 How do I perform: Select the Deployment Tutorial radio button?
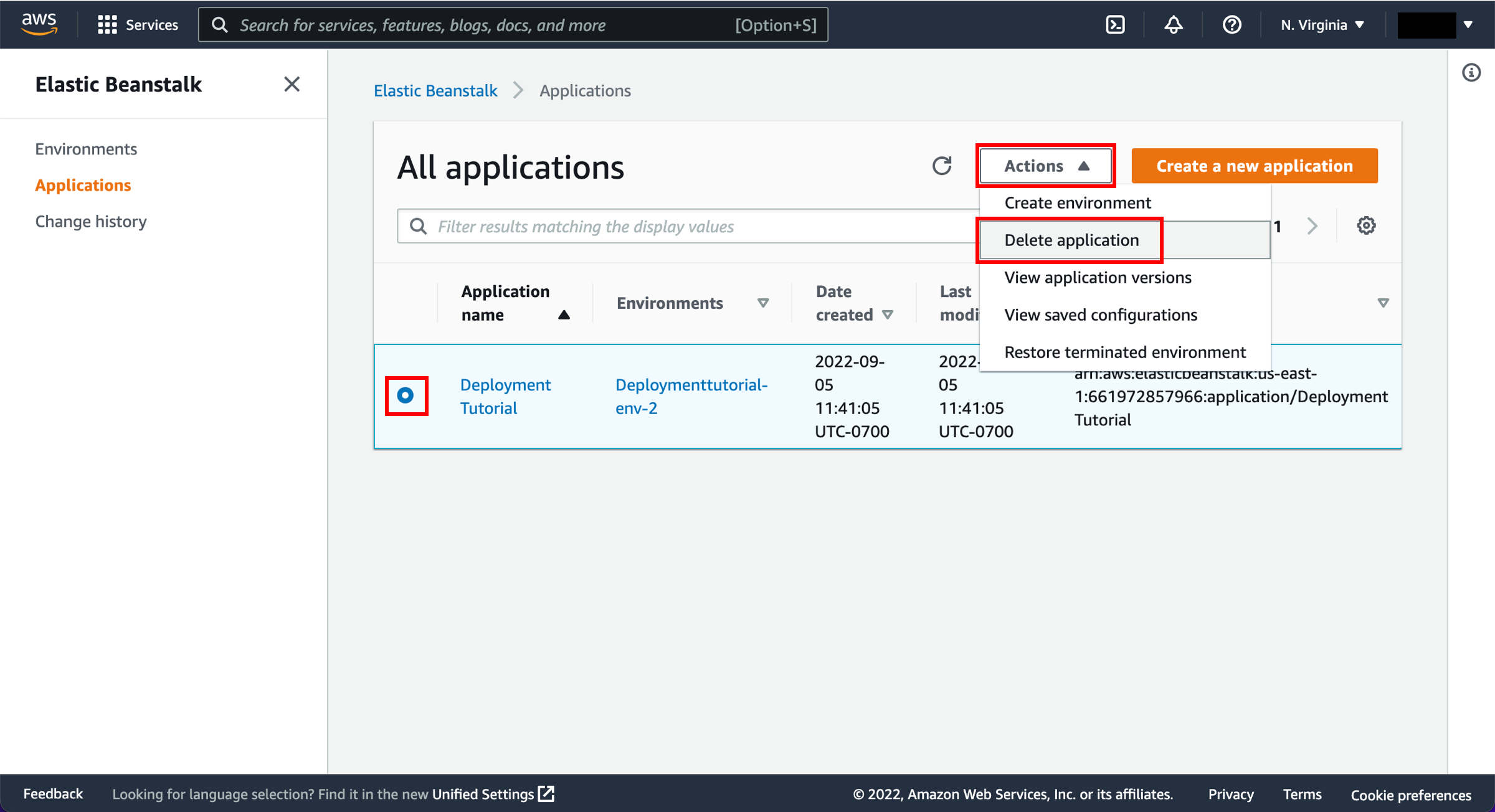406,395
